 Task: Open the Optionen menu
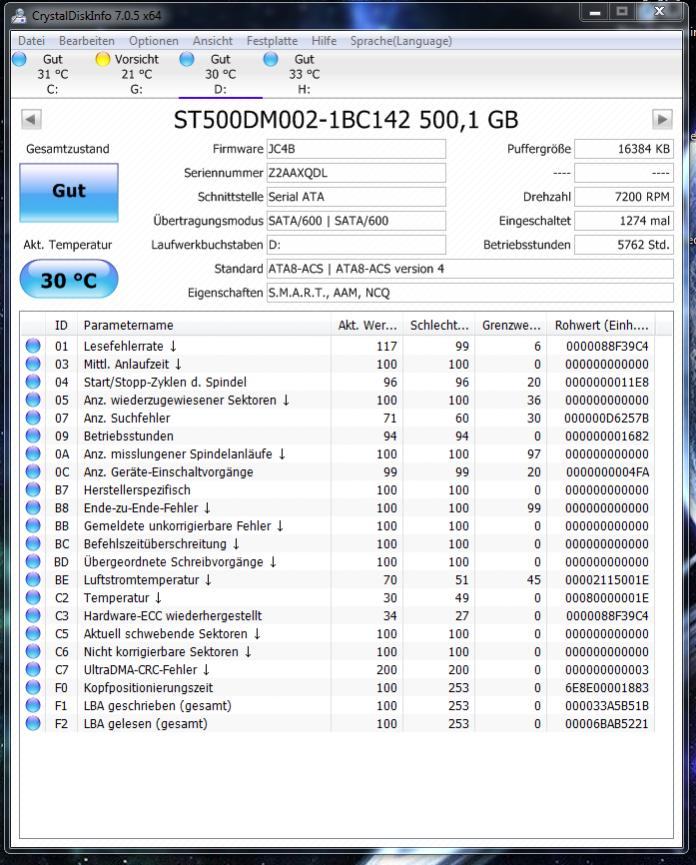pos(153,41)
